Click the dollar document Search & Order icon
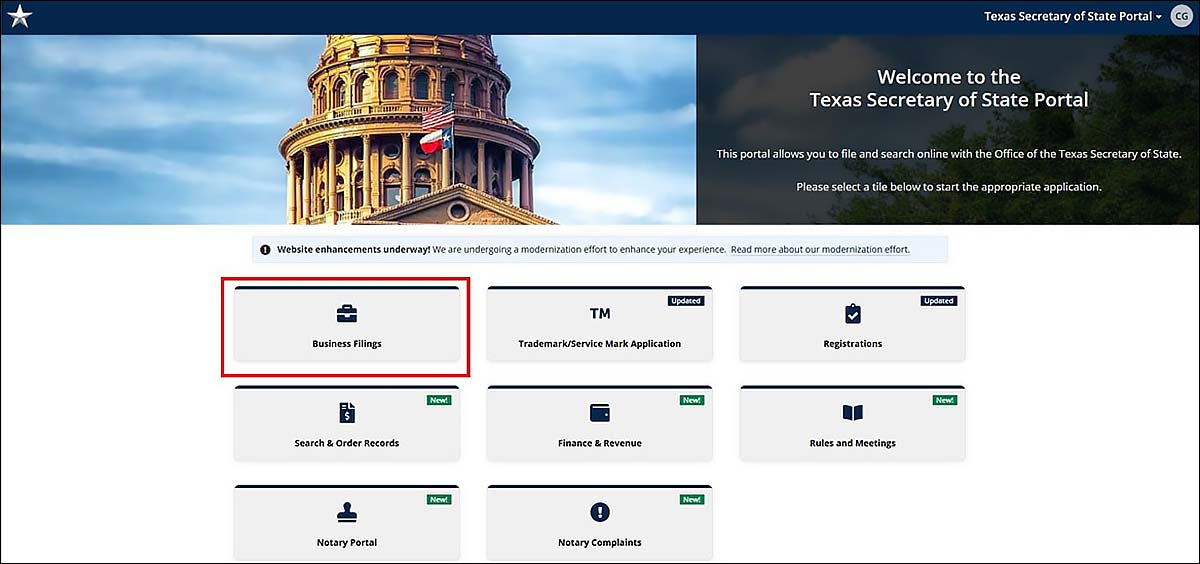Viewport: 1200px width, 564px height. pos(347,413)
